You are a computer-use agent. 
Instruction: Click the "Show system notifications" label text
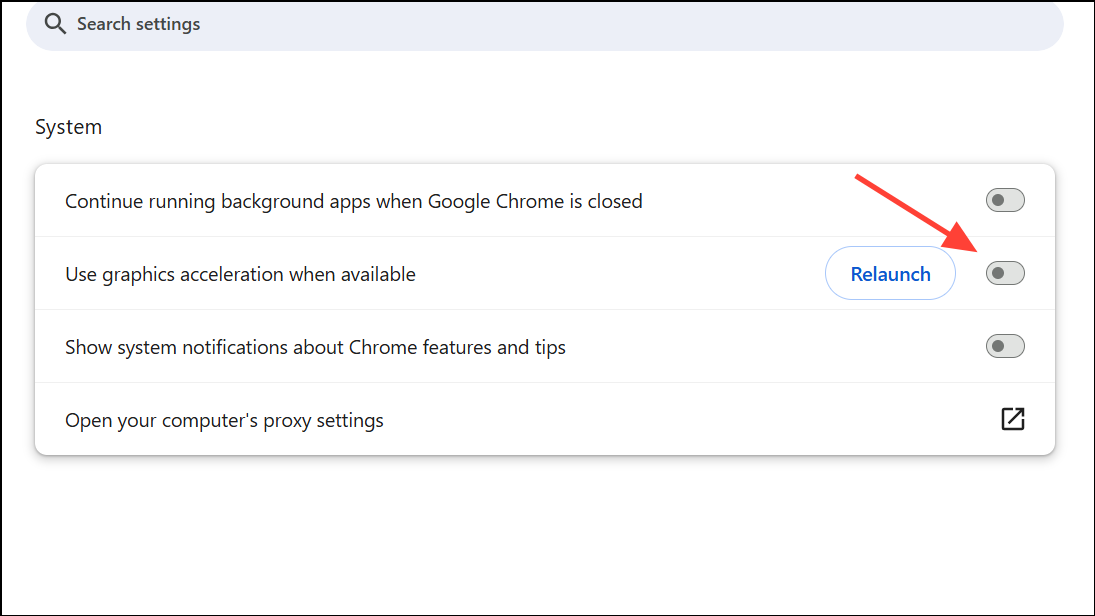click(315, 348)
